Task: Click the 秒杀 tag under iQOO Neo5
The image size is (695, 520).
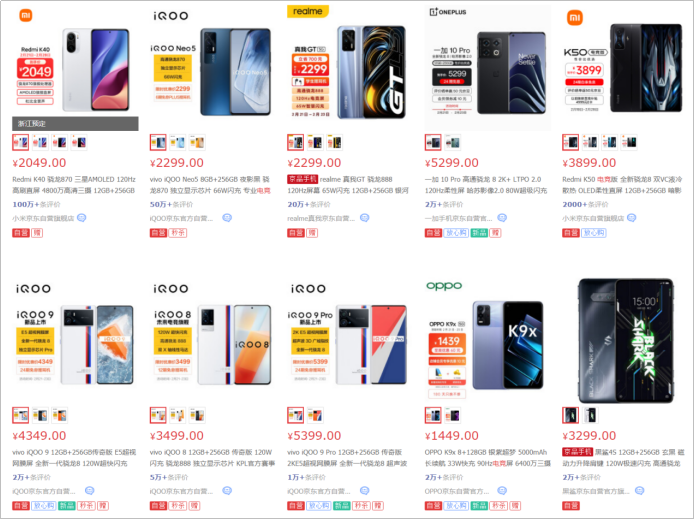Action: (x=178, y=233)
